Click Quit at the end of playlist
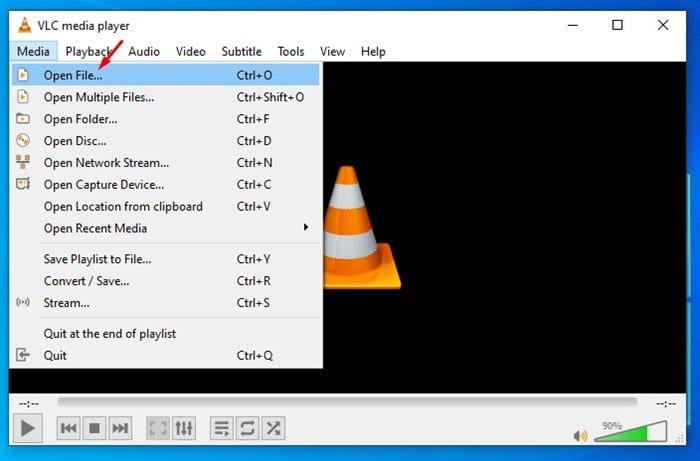 tap(109, 333)
